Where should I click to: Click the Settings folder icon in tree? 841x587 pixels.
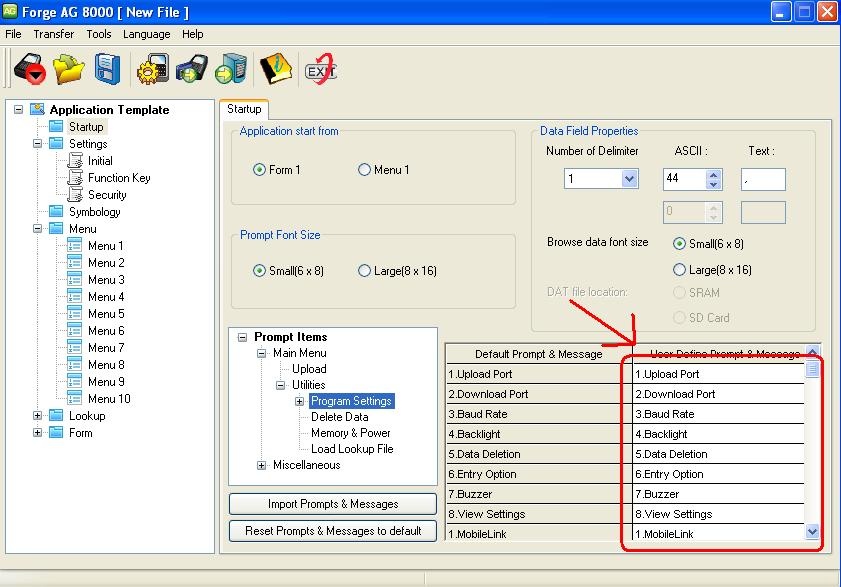click(56, 143)
